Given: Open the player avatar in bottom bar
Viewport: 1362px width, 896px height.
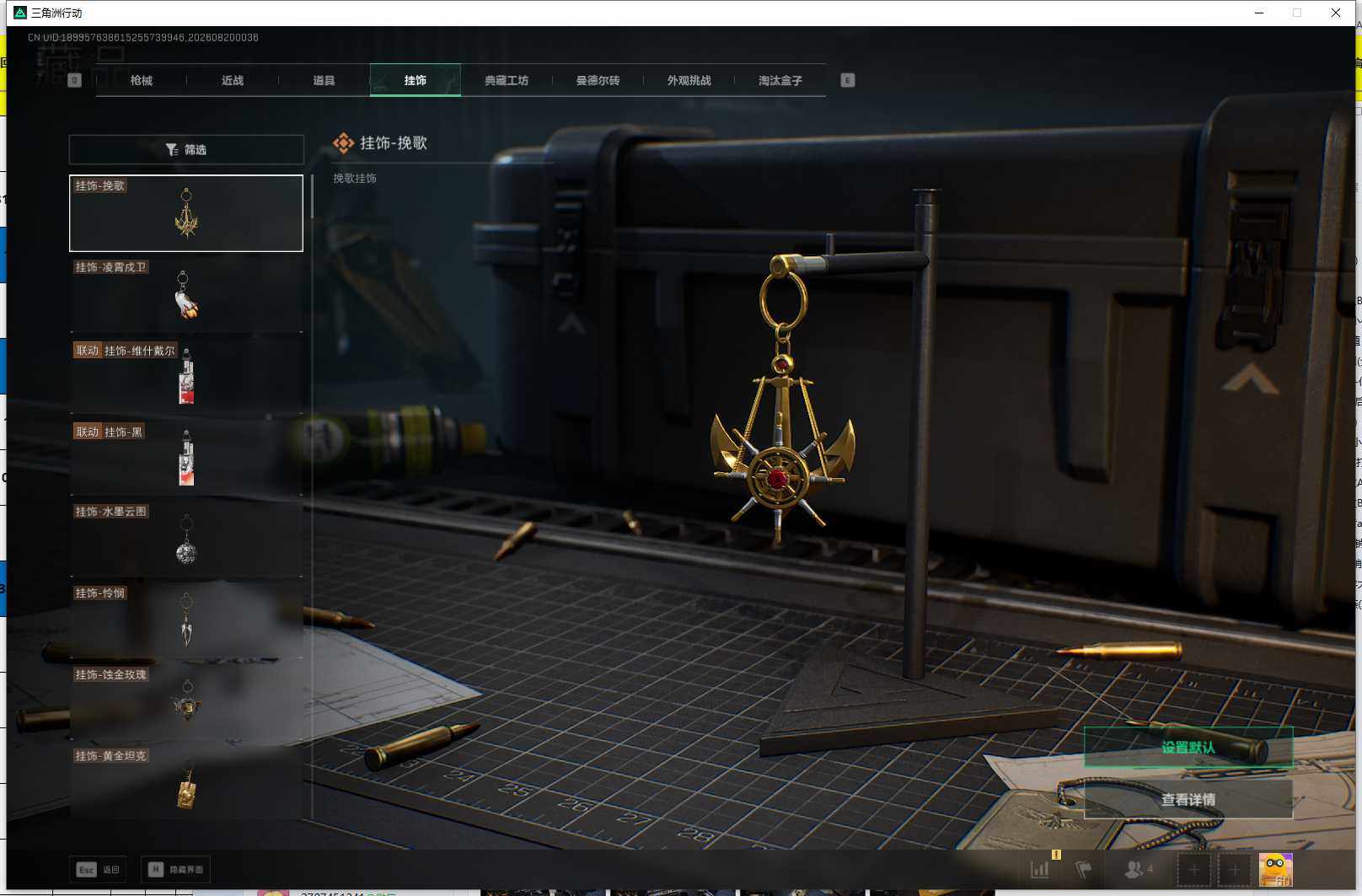Looking at the screenshot, I should coord(1275,869).
